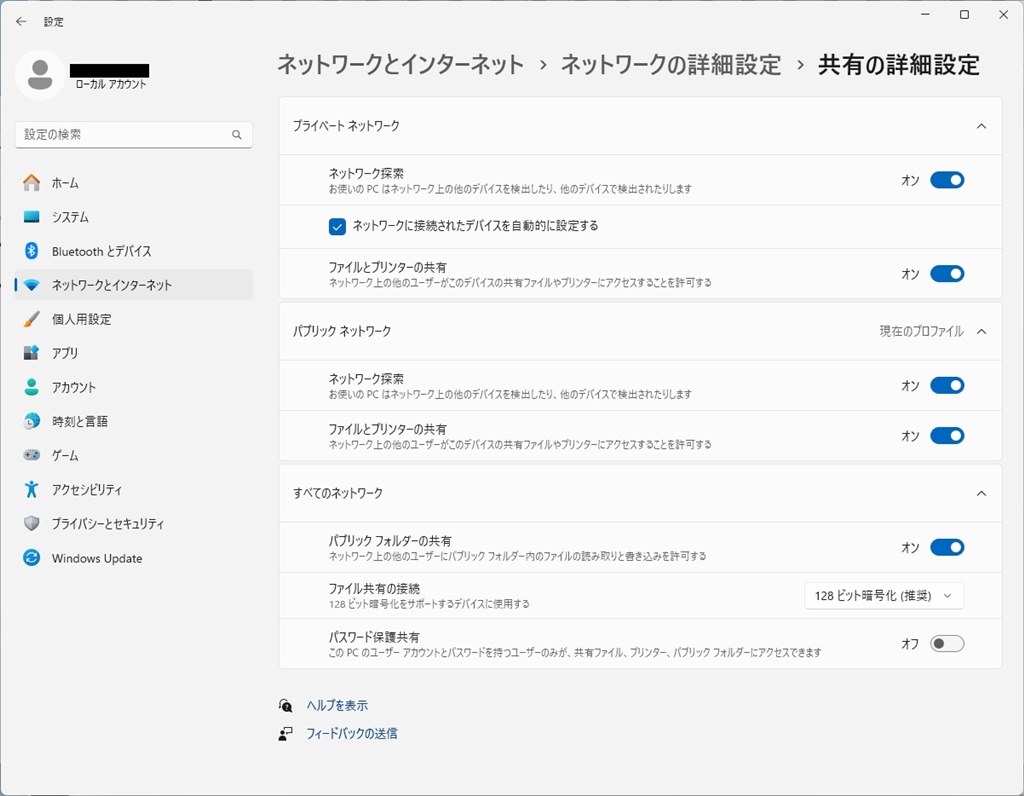Open ネットワークの詳細設定 from the breadcrumb
This screenshot has width=1024, height=796.
(676, 62)
